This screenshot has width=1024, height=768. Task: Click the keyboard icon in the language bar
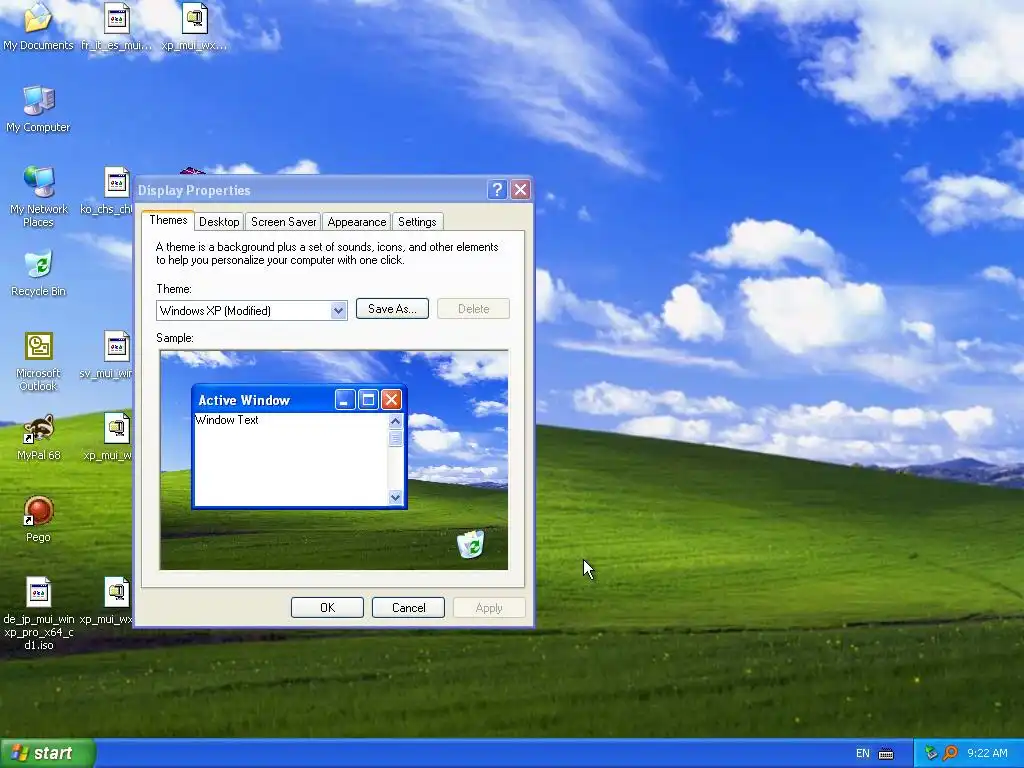tap(886, 754)
